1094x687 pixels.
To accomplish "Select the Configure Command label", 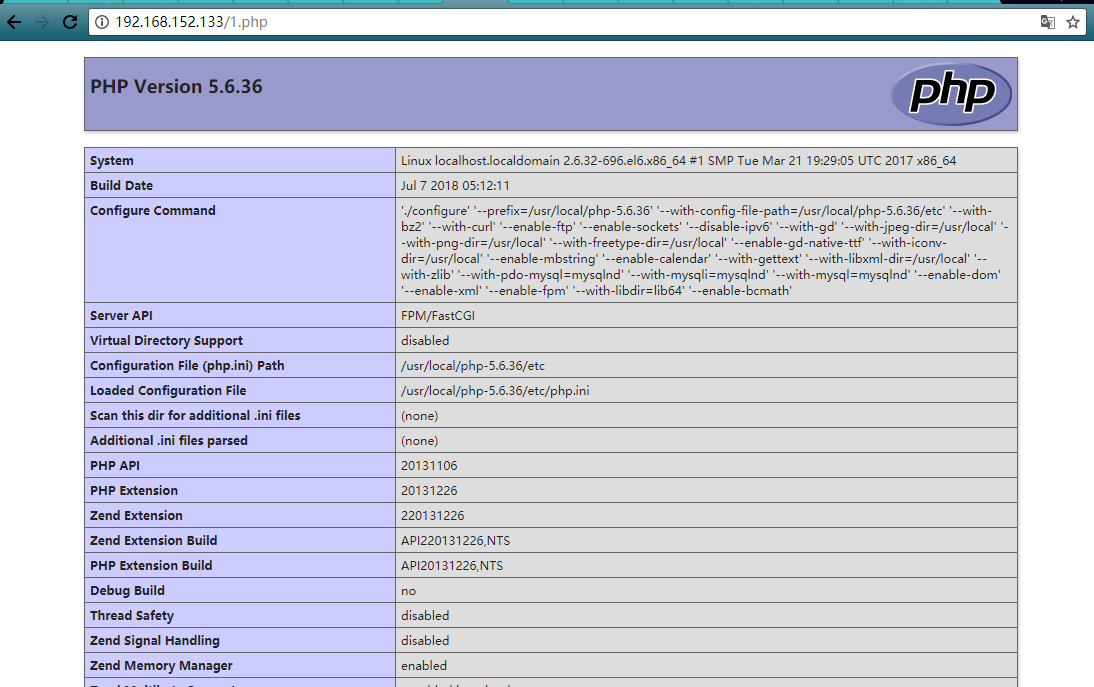I will [153, 211].
